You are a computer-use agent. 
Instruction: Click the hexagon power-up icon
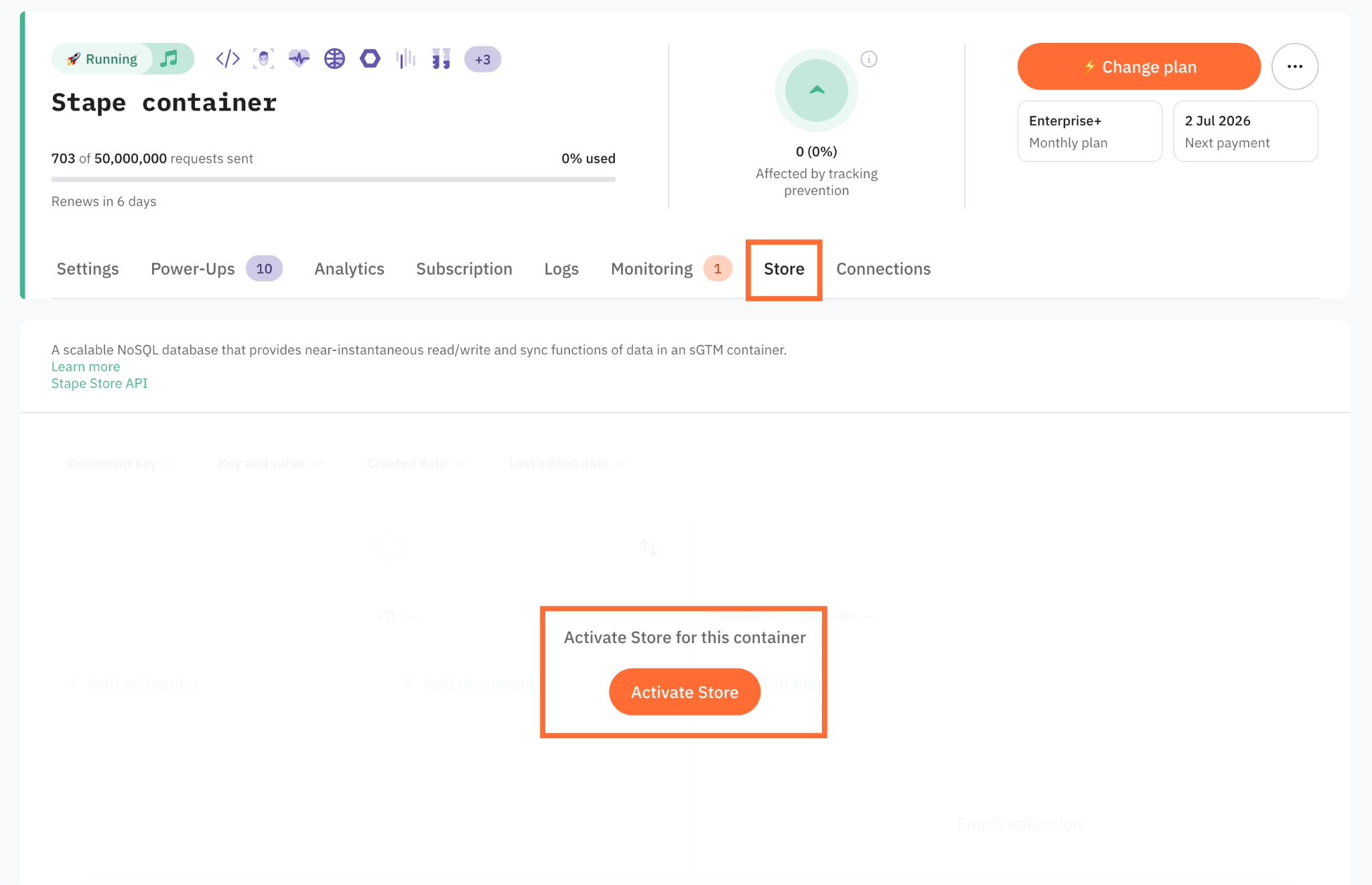(370, 59)
